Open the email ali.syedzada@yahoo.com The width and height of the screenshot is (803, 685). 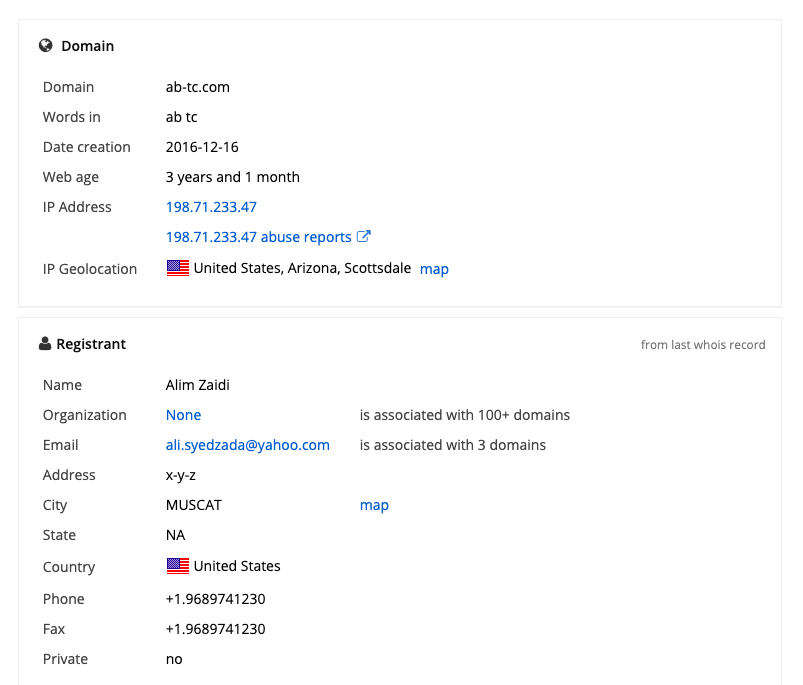pyautogui.click(x=247, y=444)
